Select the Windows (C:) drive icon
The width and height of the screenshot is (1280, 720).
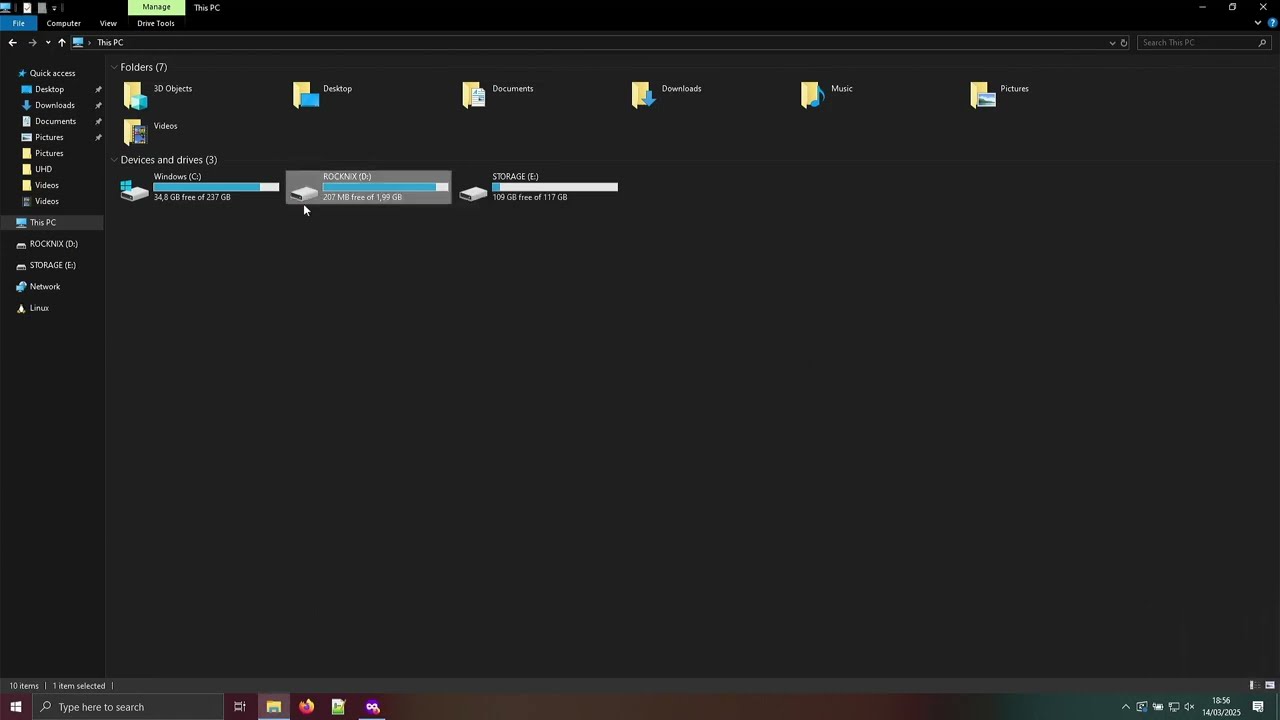click(134, 190)
